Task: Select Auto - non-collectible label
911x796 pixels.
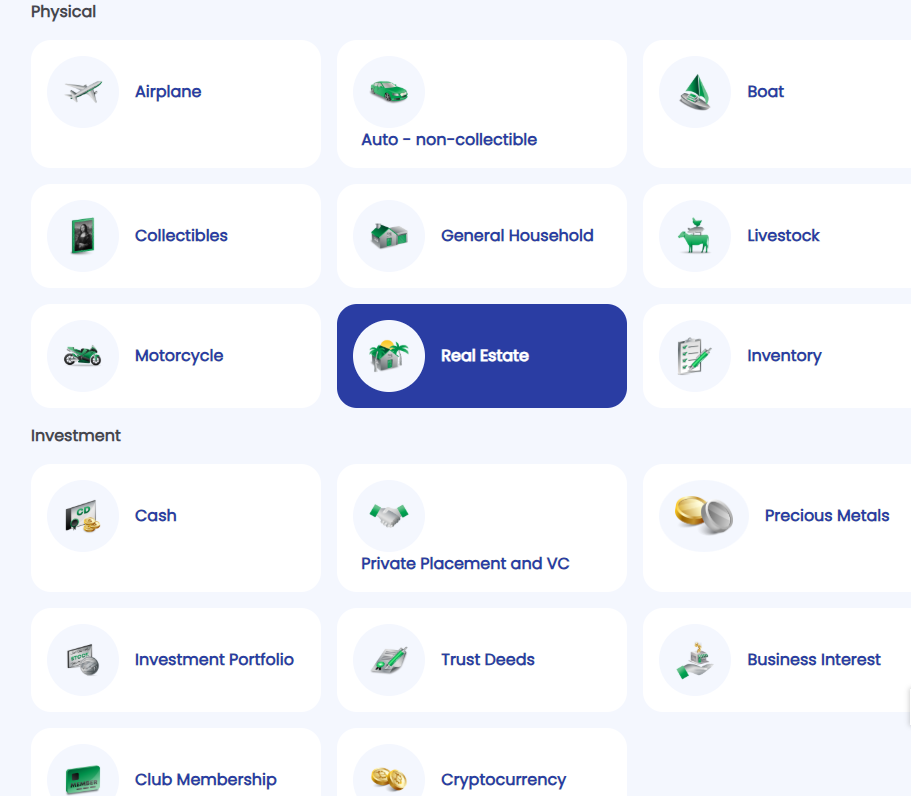Action: point(449,139)
